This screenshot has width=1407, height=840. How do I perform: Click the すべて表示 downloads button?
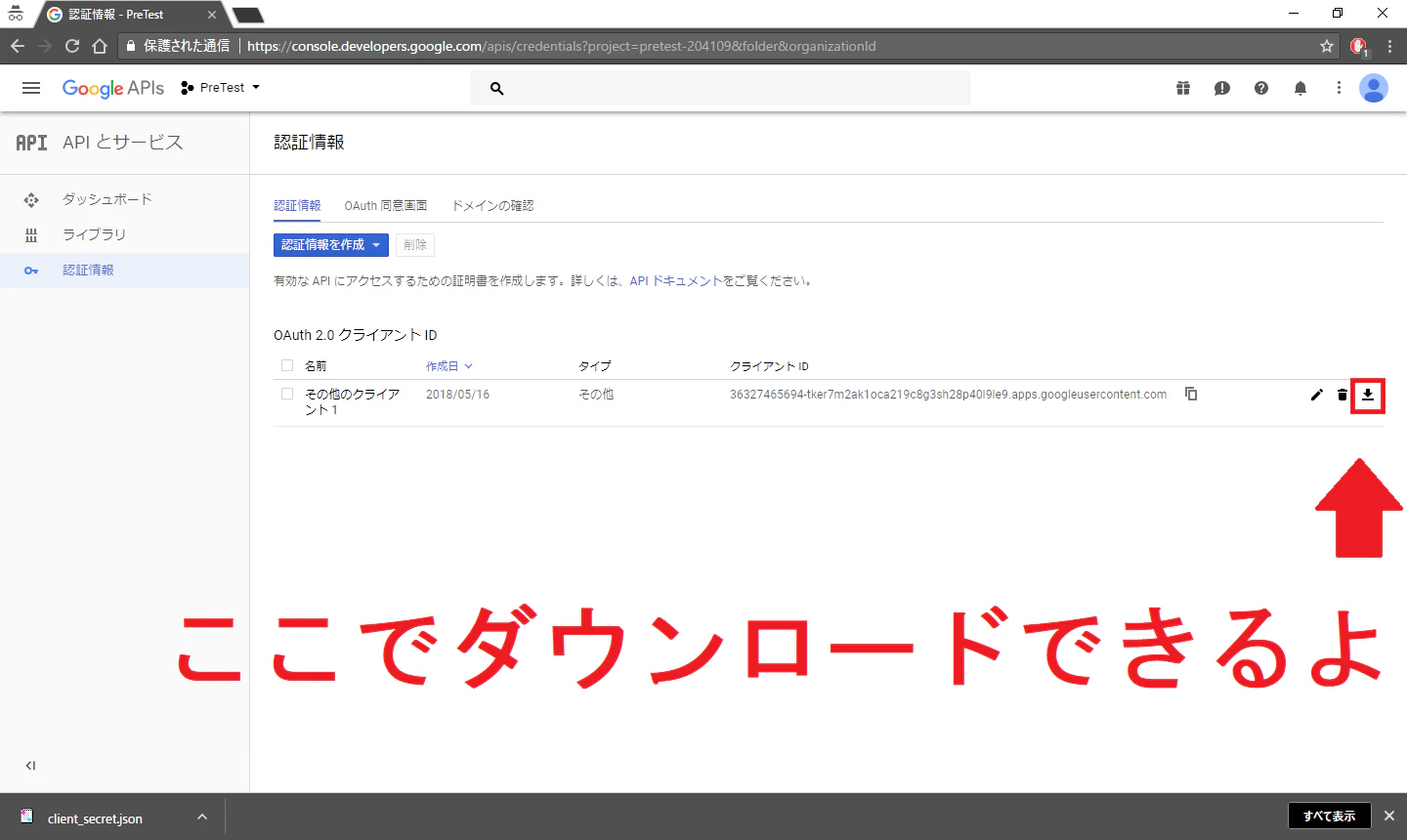pyautogui.click(x=1330, y=816)
